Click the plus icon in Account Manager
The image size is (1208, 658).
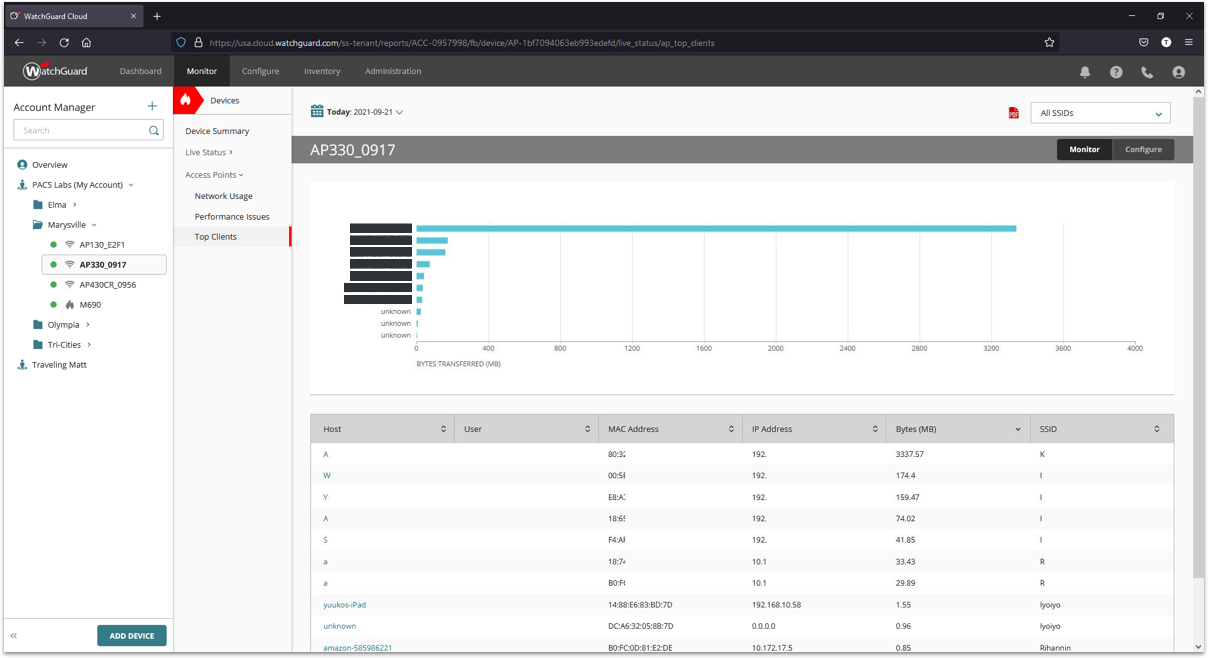click(152, 106)
